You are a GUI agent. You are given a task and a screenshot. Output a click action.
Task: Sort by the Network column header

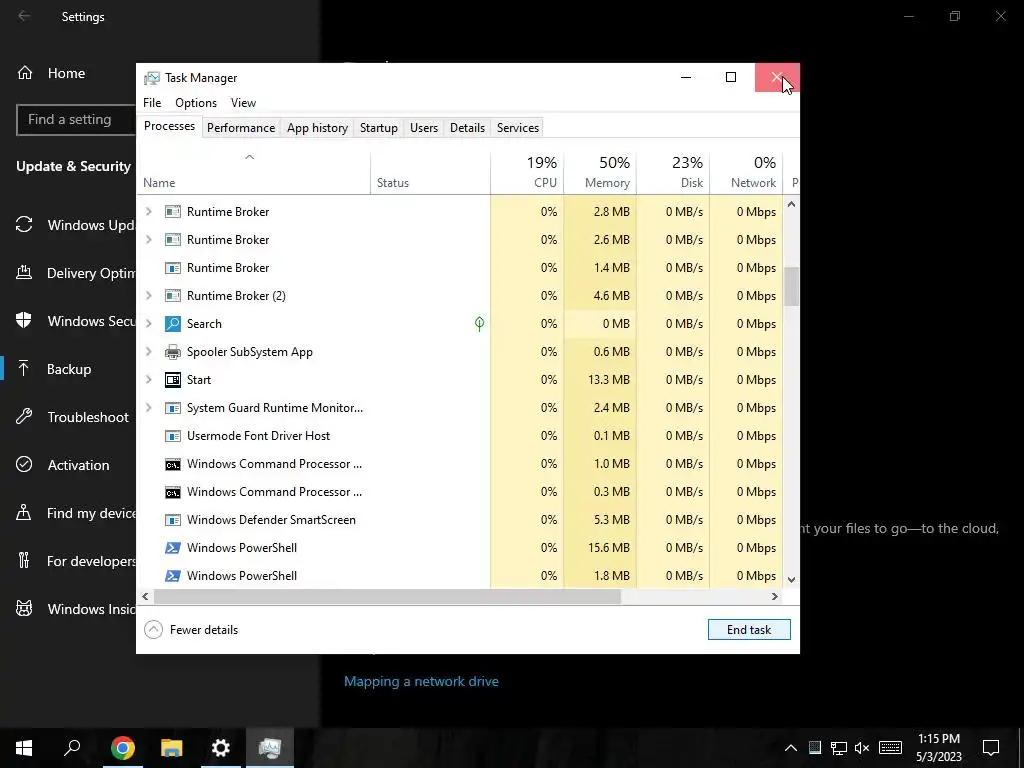[746, 173]
